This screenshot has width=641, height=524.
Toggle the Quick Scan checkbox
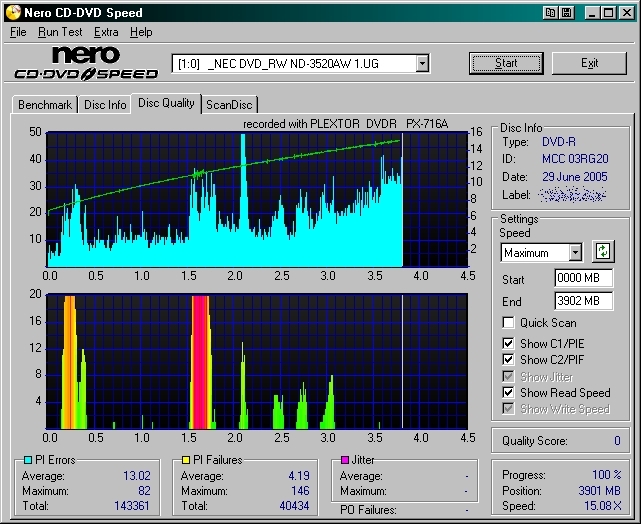508,322
